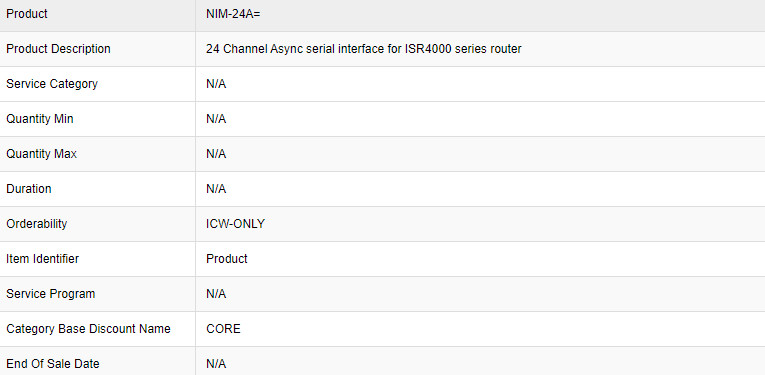
Task: Select the Service Program label
Action: (x=51, y=294)
